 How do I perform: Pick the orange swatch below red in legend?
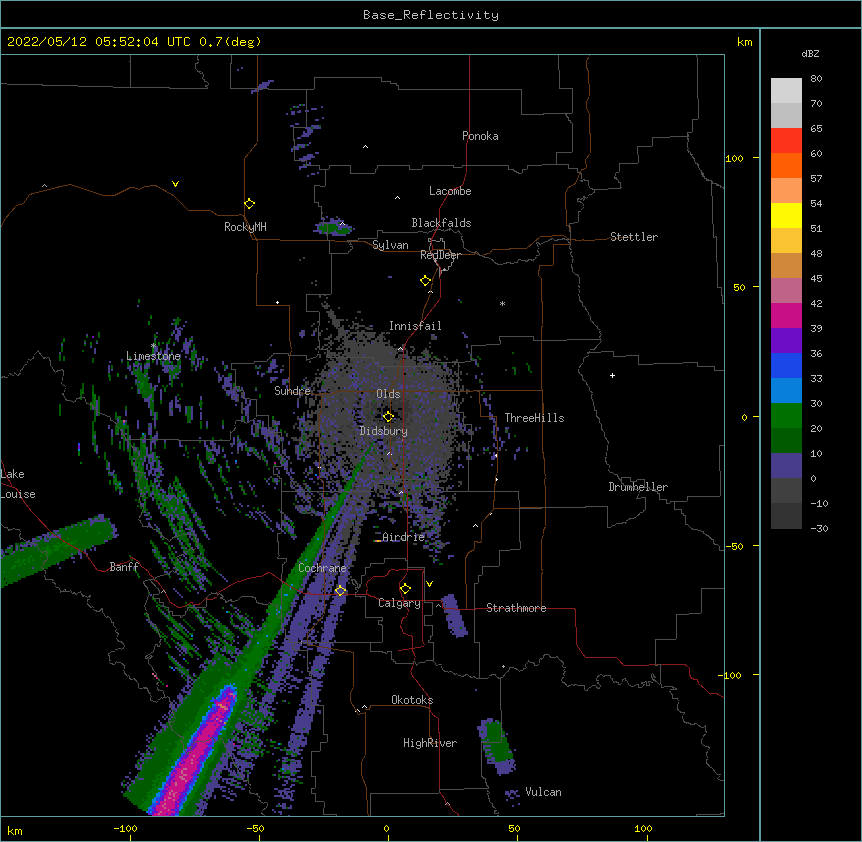point(786,165)
